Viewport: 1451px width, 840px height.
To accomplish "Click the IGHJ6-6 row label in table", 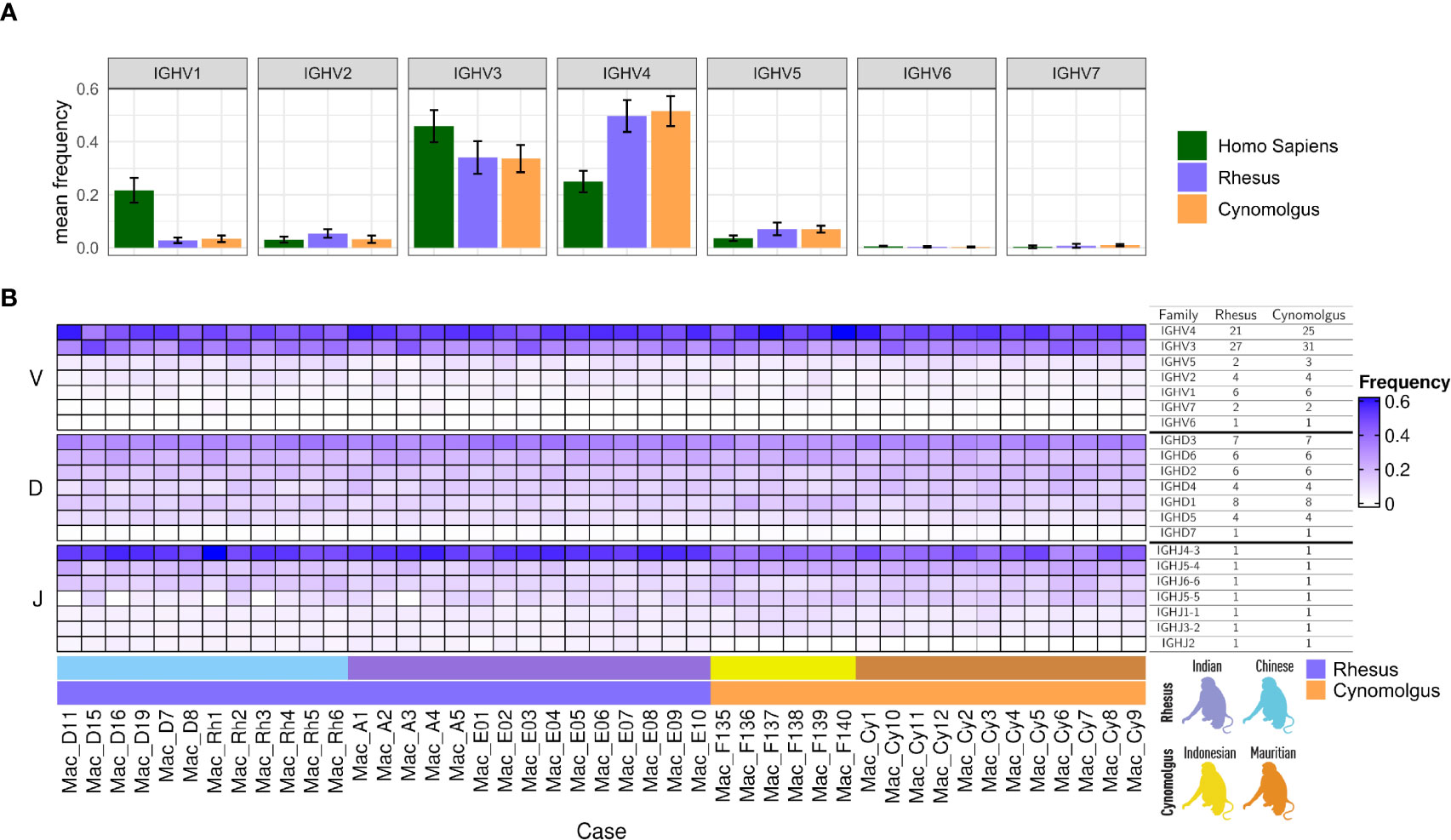I will tap(1178, 581).
